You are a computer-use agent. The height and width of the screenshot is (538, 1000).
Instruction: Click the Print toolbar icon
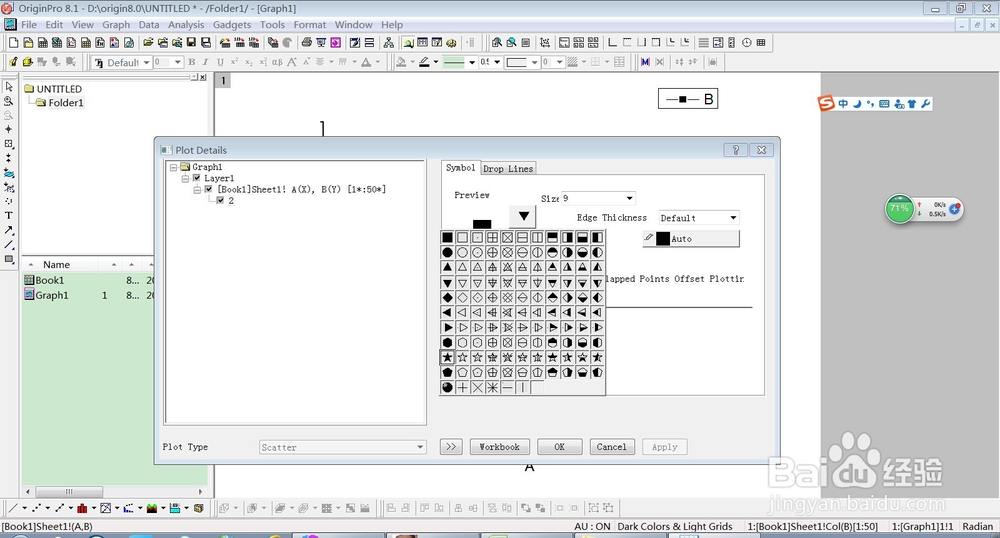click(x=306, y=43)
